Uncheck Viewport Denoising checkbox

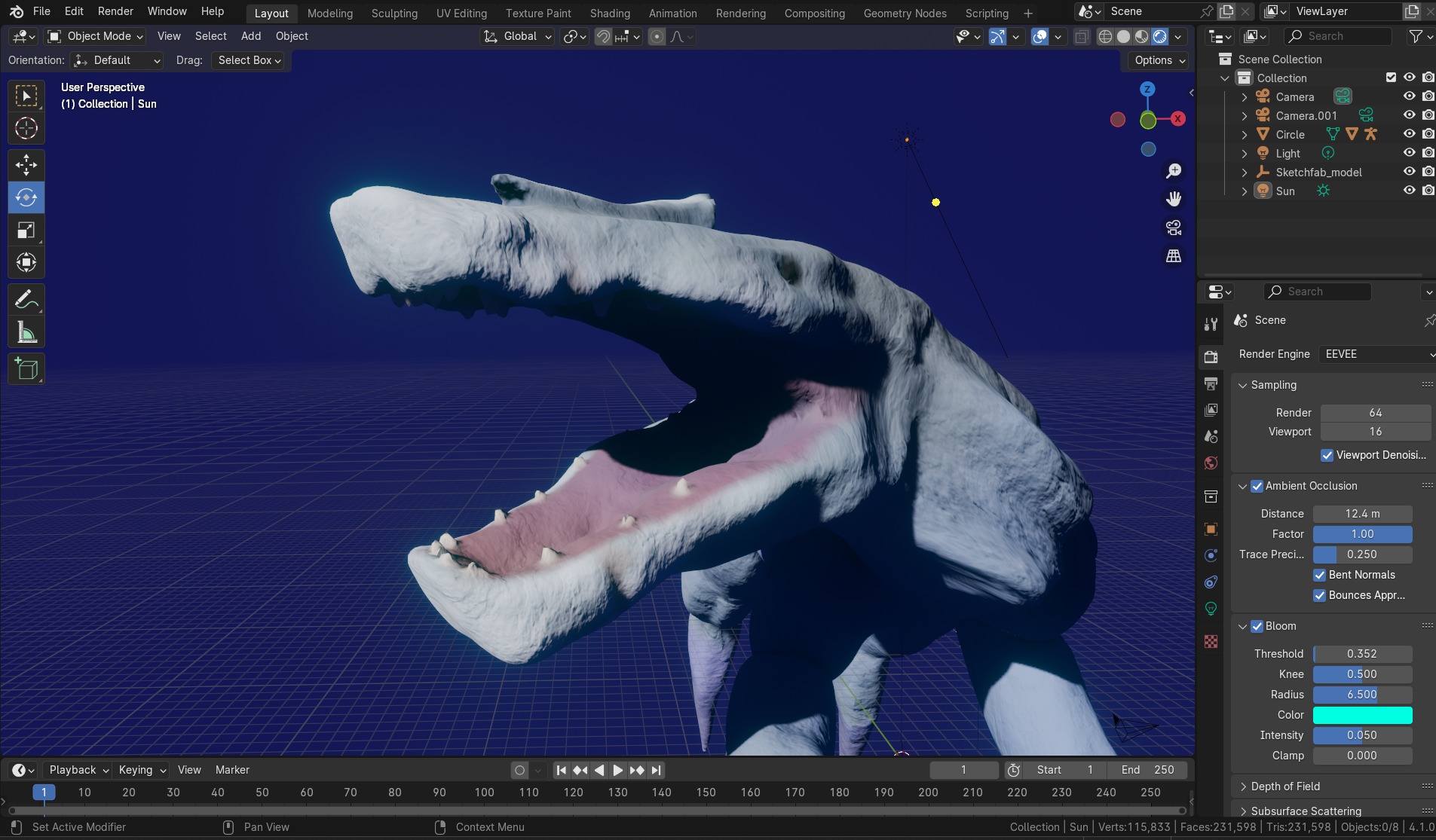tap(1327, 455)
